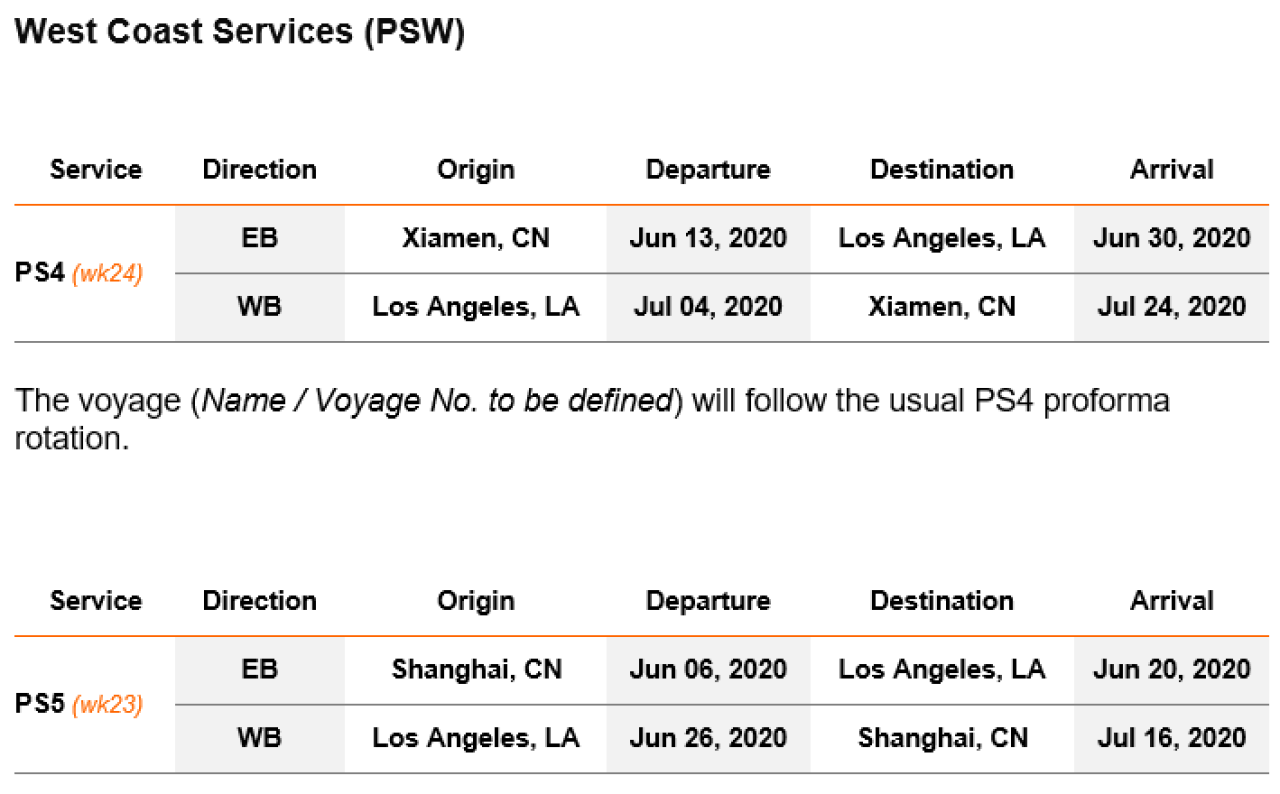Click the orange wk23 week tag
Viewport: 1280px width, 794px height.
[x=108, y=705]
